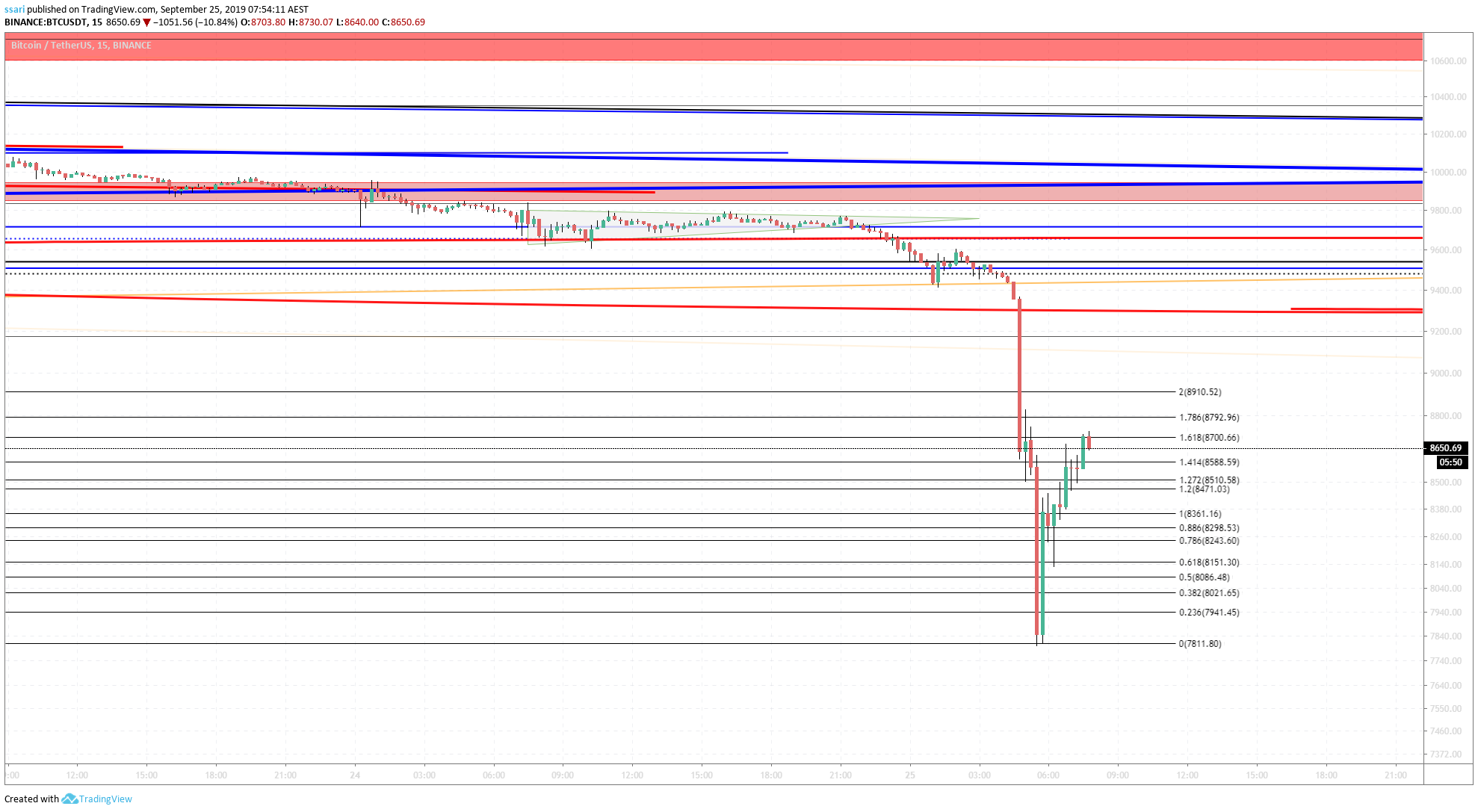Screen dimensions: 1478x812
Task: Click price axis label 9400.00
Action: click(1446, 291)
